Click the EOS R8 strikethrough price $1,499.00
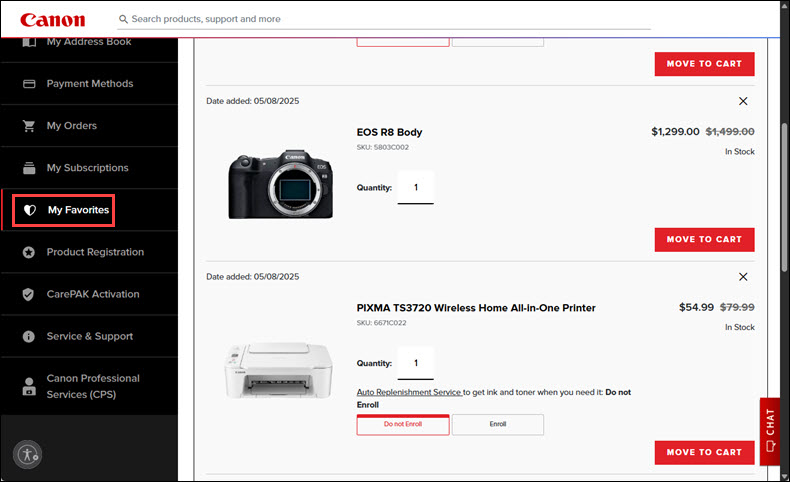Screen dimensions: 790x482 (x=730, y=132)
